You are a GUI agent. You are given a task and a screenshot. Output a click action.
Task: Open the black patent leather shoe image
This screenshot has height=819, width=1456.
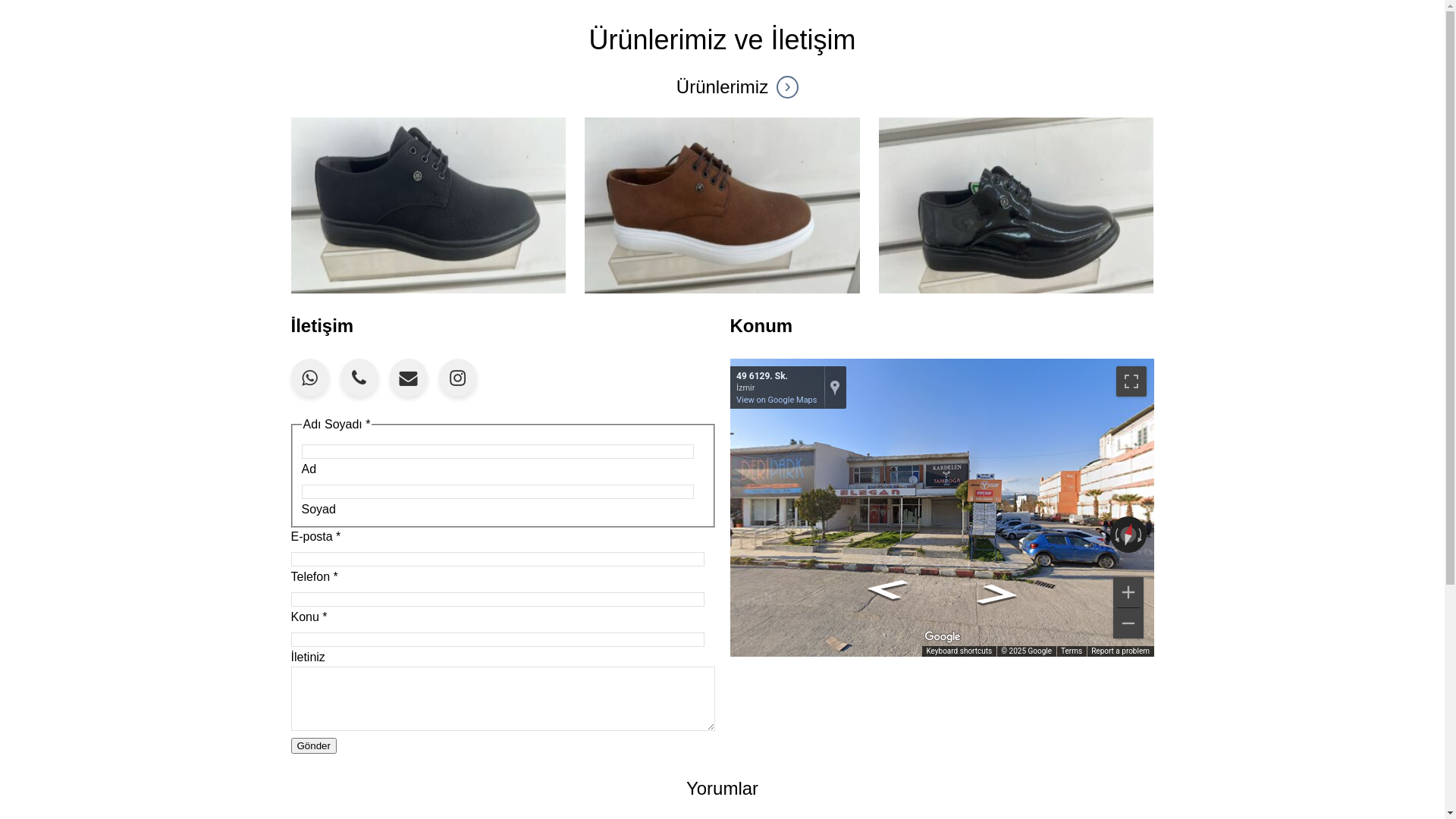(x=1016, y=206)
